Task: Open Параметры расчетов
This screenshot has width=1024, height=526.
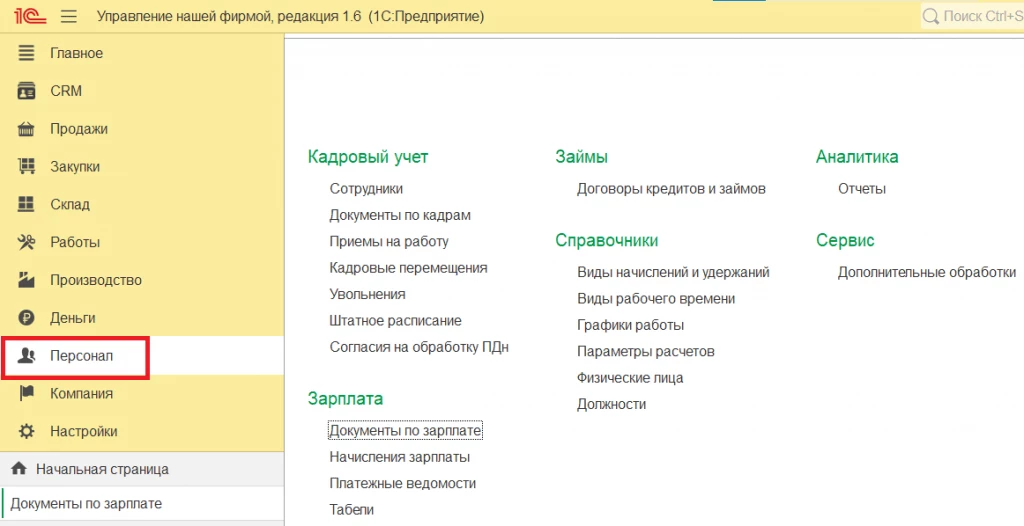Action: [x=645, y=352]
